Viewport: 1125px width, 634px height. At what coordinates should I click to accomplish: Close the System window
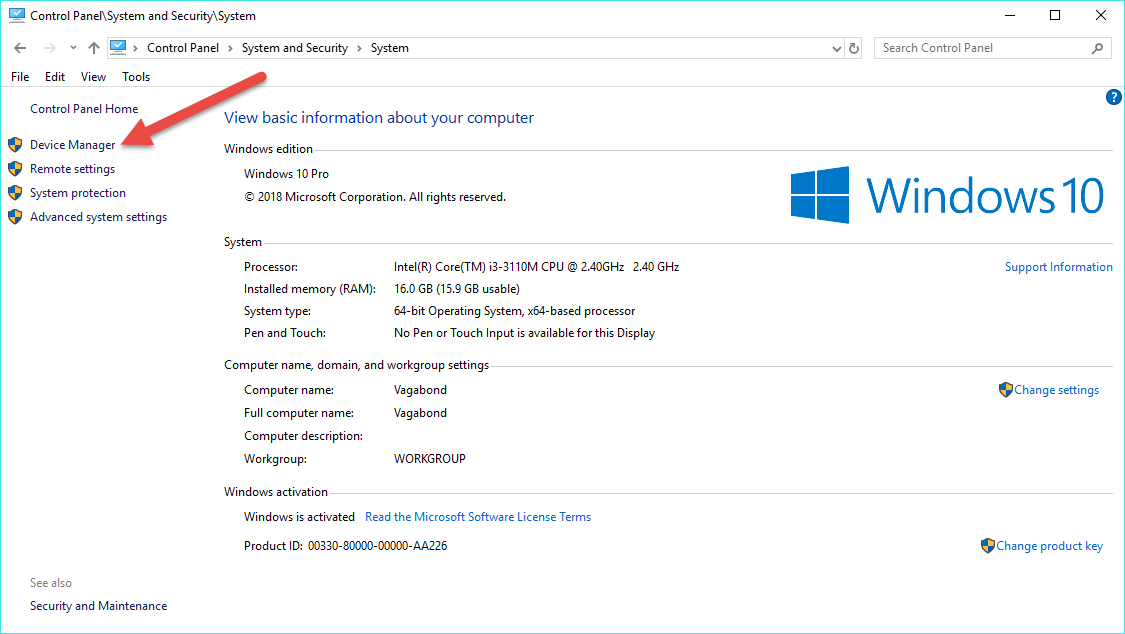(x=1101, y=15)
